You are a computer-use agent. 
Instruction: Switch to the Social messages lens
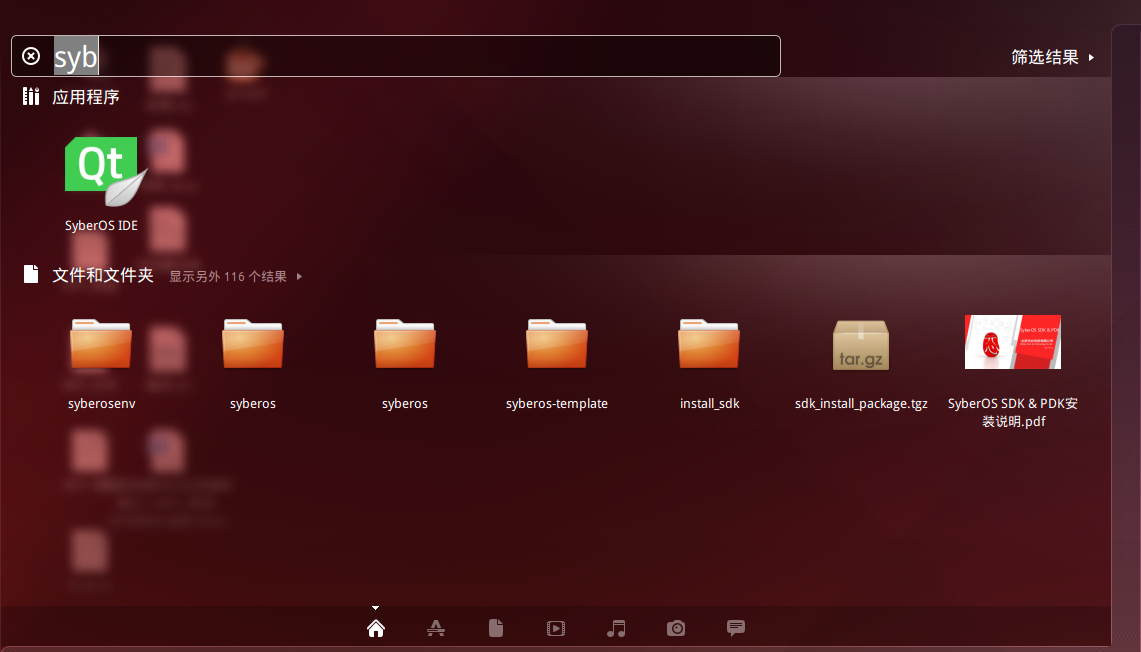[x=736, y=628]
